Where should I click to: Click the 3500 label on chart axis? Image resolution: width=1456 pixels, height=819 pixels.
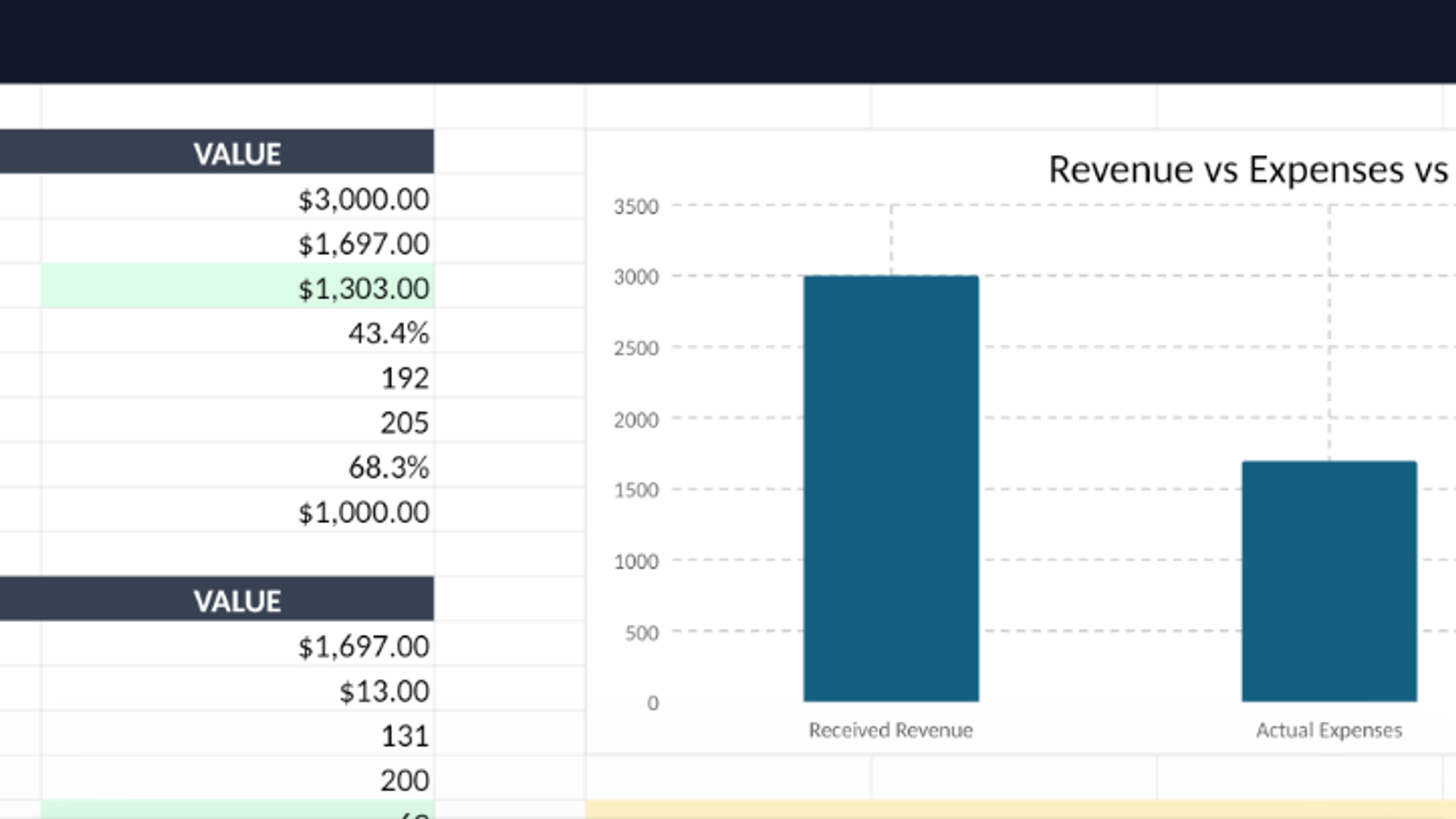tap(636, 206)
